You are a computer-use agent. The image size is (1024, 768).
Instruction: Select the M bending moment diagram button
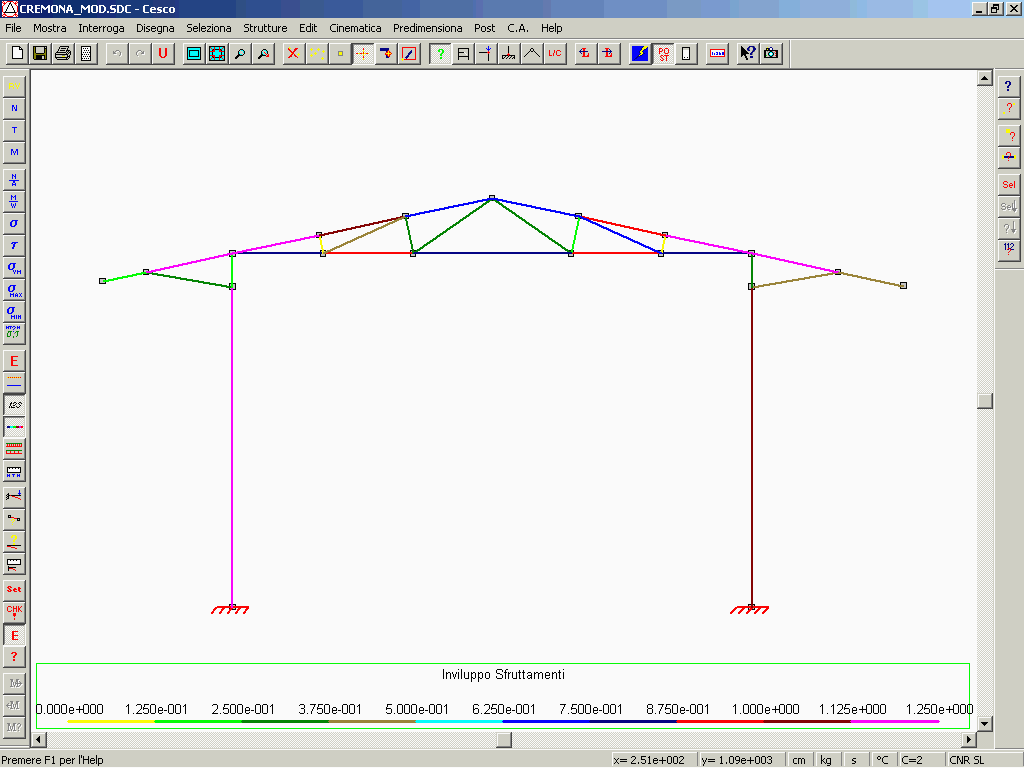click(14, 152)
